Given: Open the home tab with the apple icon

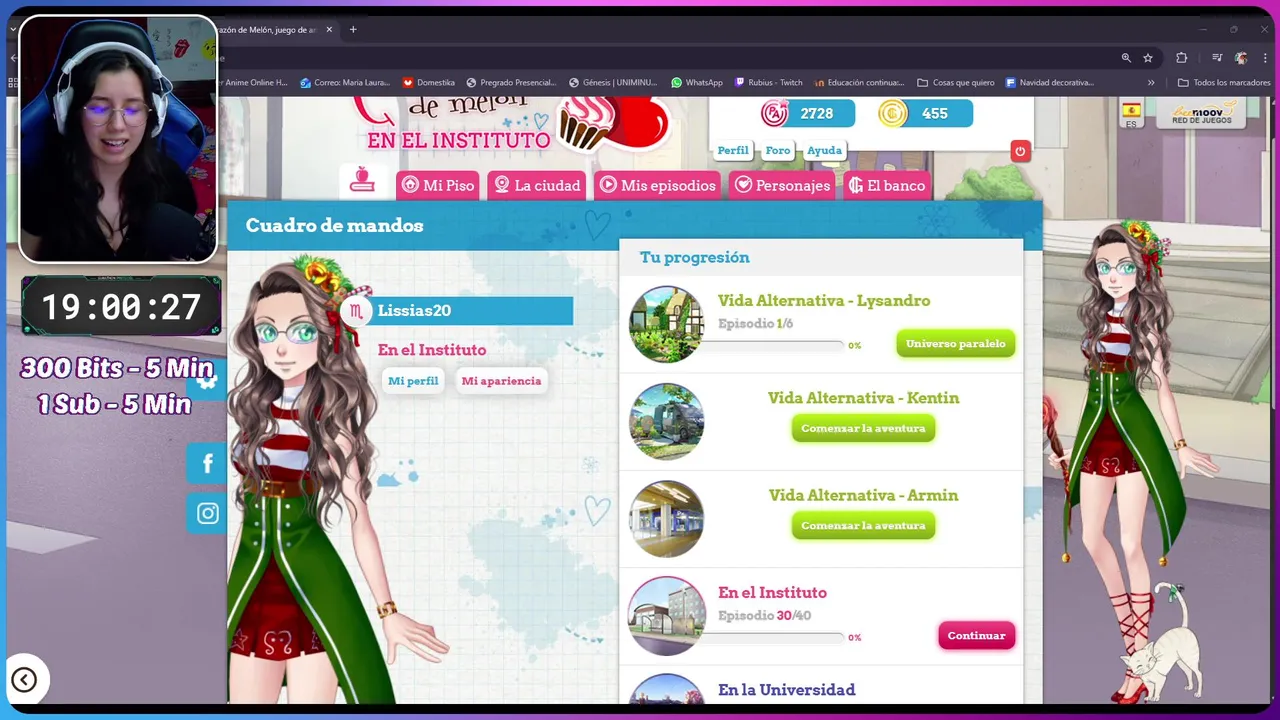Looking at the screenshot, I should (362, 180).
